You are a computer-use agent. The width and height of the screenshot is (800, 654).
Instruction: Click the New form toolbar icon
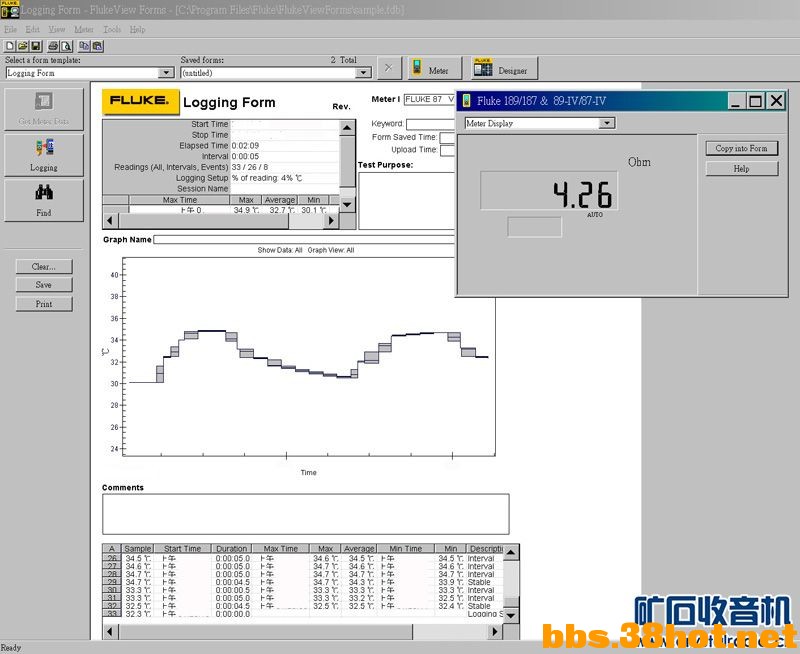click(9, 46)
